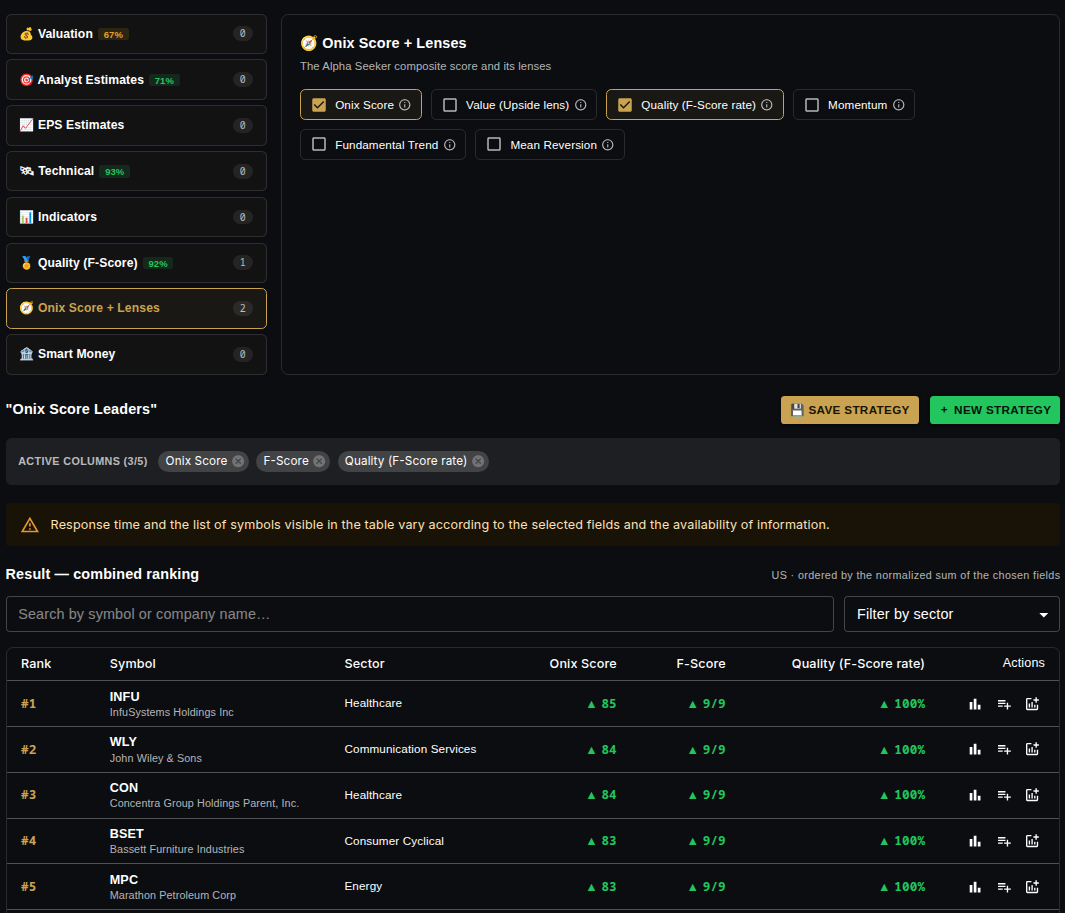Click the playlist-add icon for BSET
This screenshot has height=913, width=1065.
tap(1004, 841)
